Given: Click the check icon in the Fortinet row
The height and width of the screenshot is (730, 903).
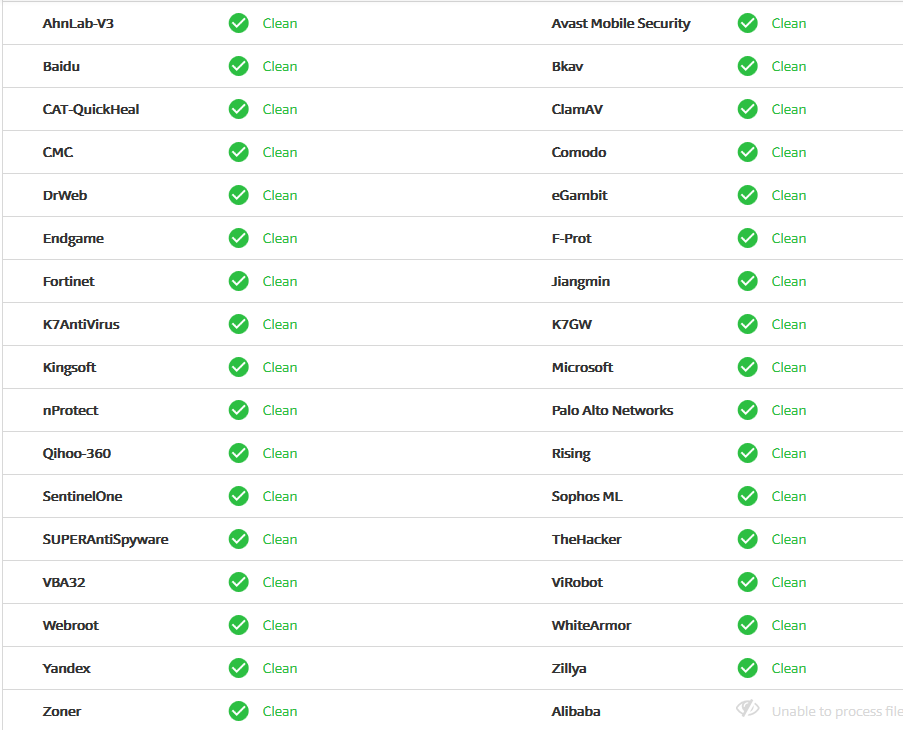Looking at the screenshot, I should 238,281.
